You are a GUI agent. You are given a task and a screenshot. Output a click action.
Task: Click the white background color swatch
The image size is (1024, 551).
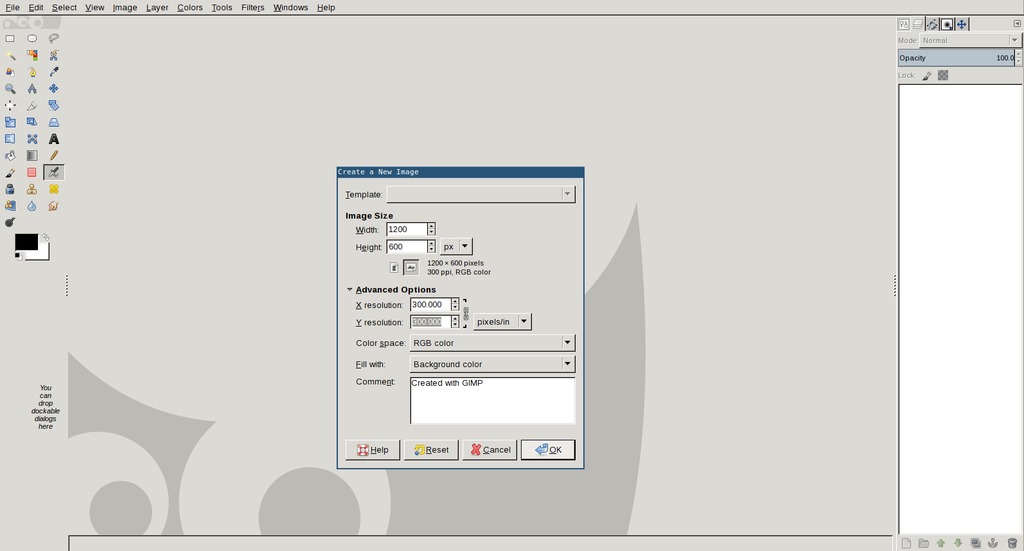[x=43, y=253]
